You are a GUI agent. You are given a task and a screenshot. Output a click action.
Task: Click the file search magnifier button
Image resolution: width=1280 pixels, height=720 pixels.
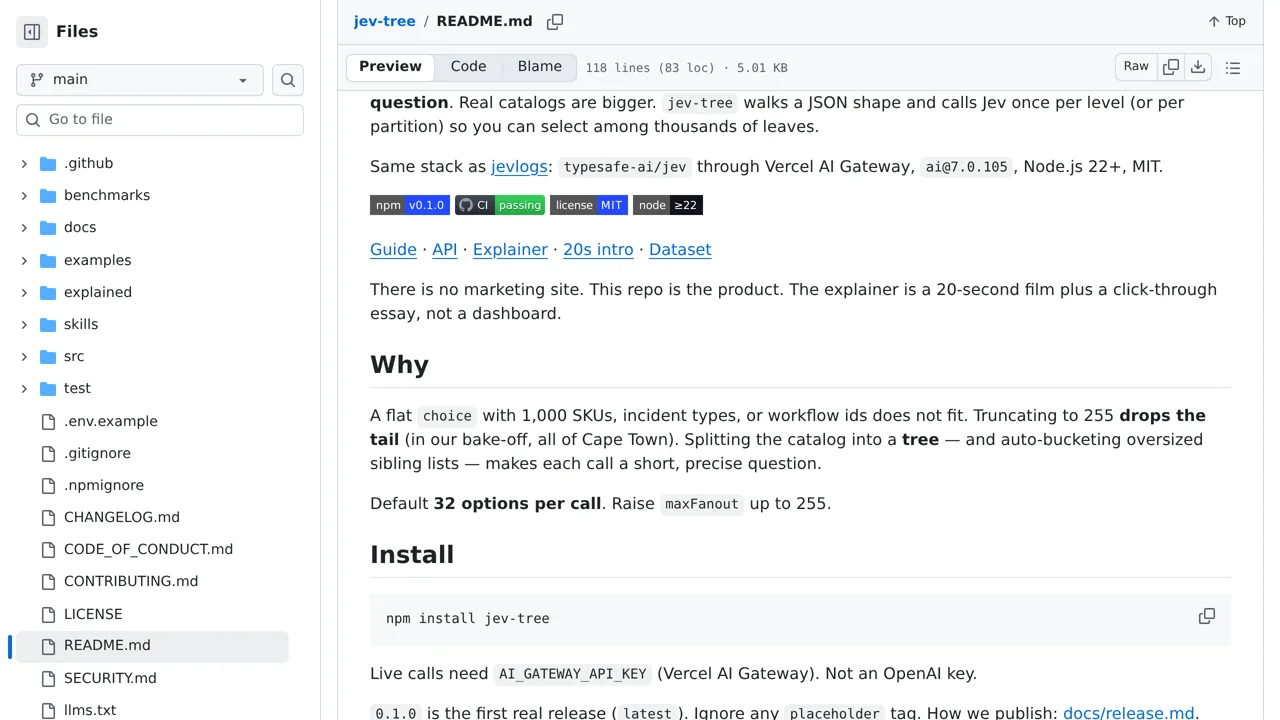click(288, 80)
